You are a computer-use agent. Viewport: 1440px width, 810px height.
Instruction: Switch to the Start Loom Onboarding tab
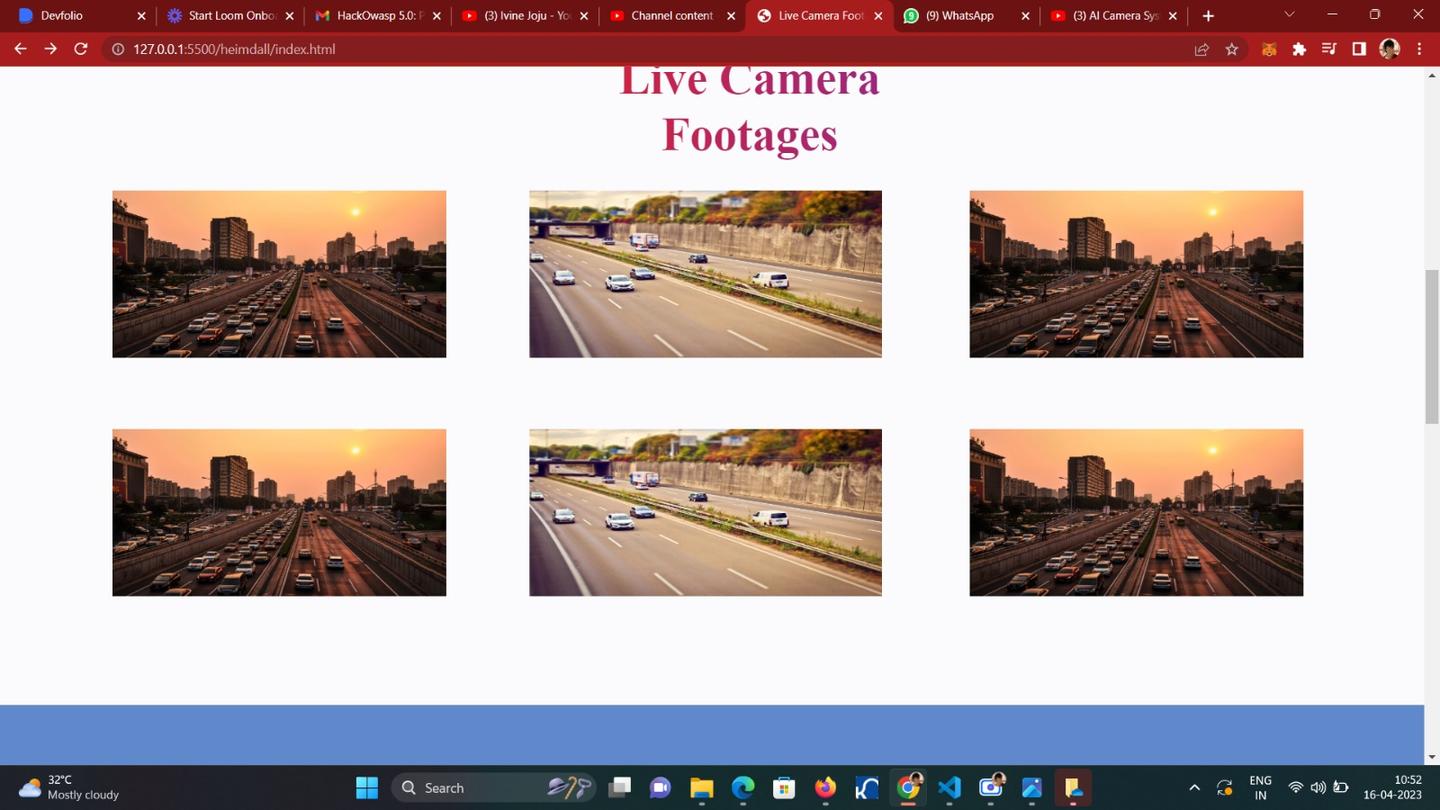231,16
